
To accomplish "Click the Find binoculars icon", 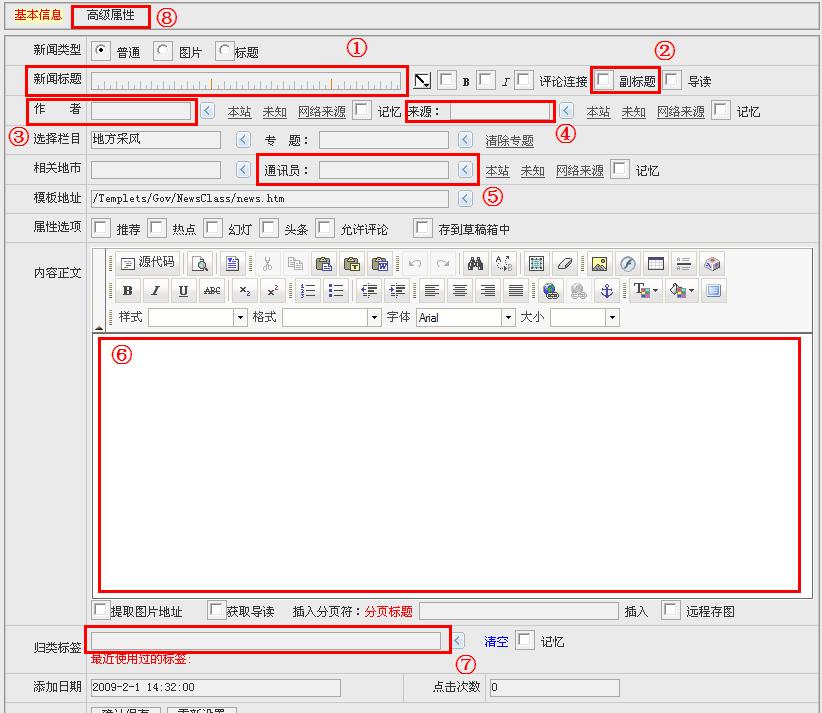I will pyautogui.click(x=475, y=264).
